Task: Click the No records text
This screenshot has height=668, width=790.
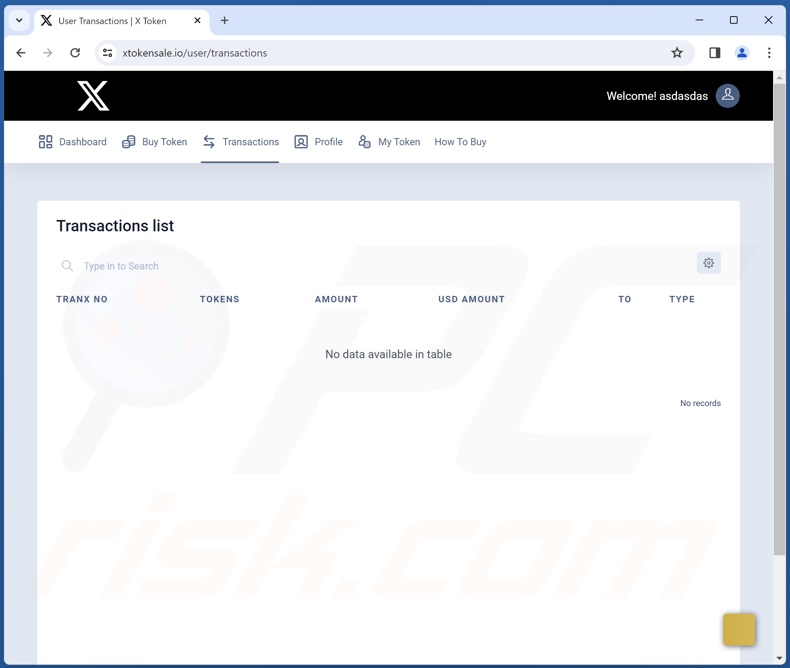Action: click(700, 403)
